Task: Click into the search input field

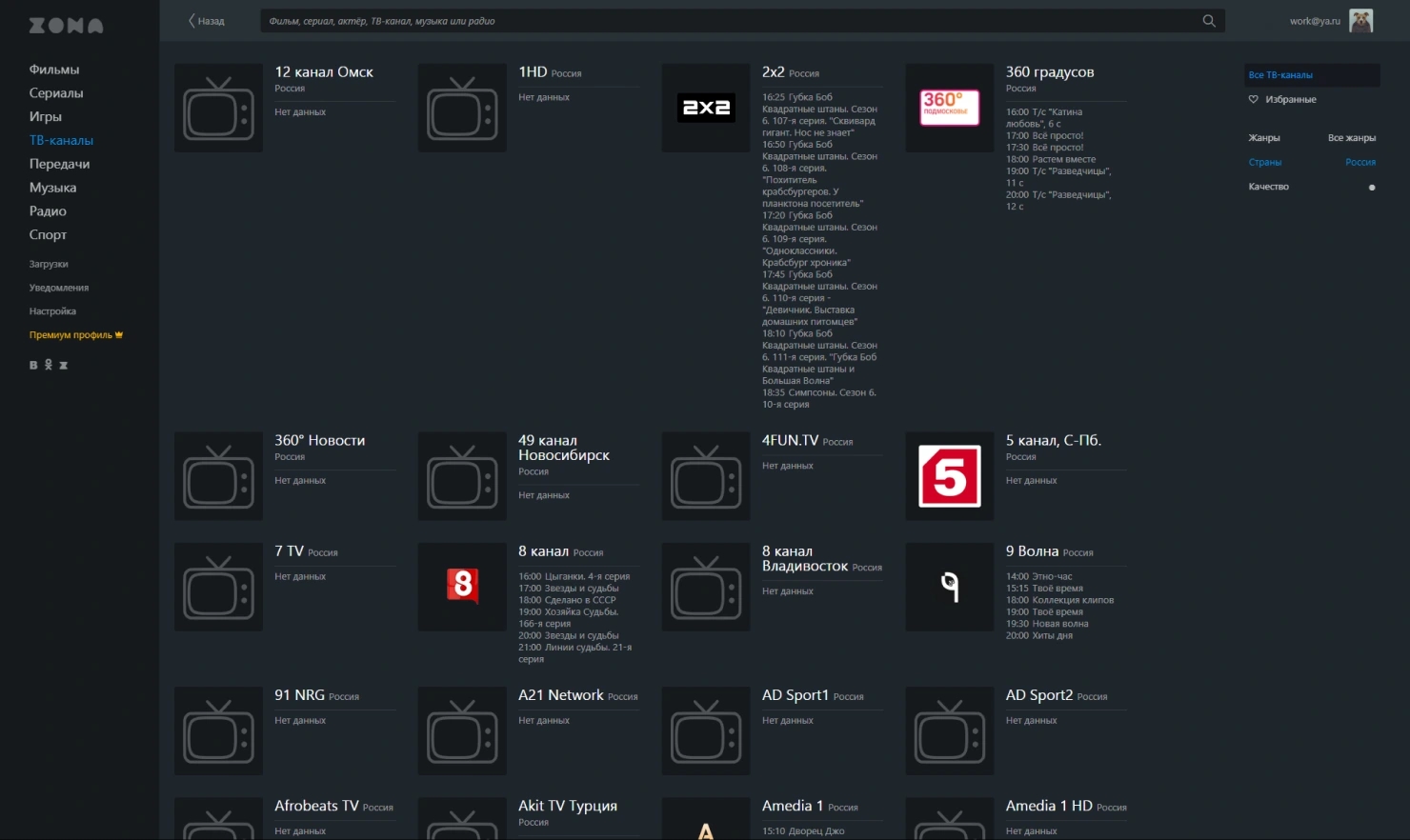Action: (724, 21)
